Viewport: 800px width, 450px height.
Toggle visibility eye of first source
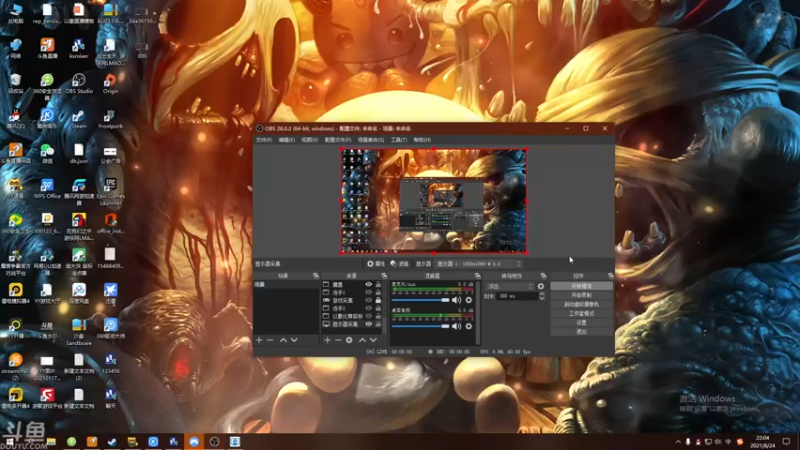[368, 285]
